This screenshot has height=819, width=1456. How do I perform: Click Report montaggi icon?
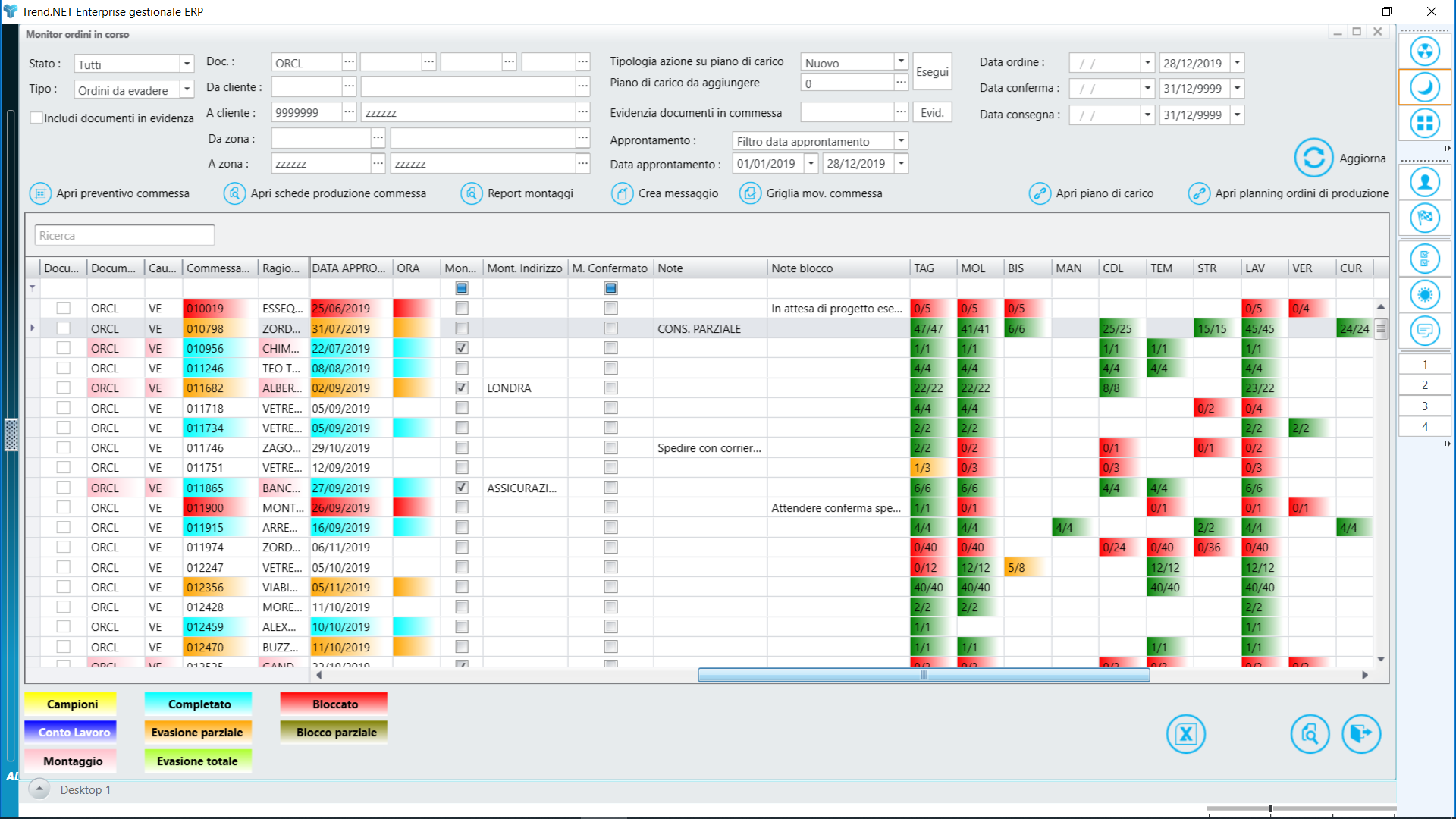pos(472,193)
